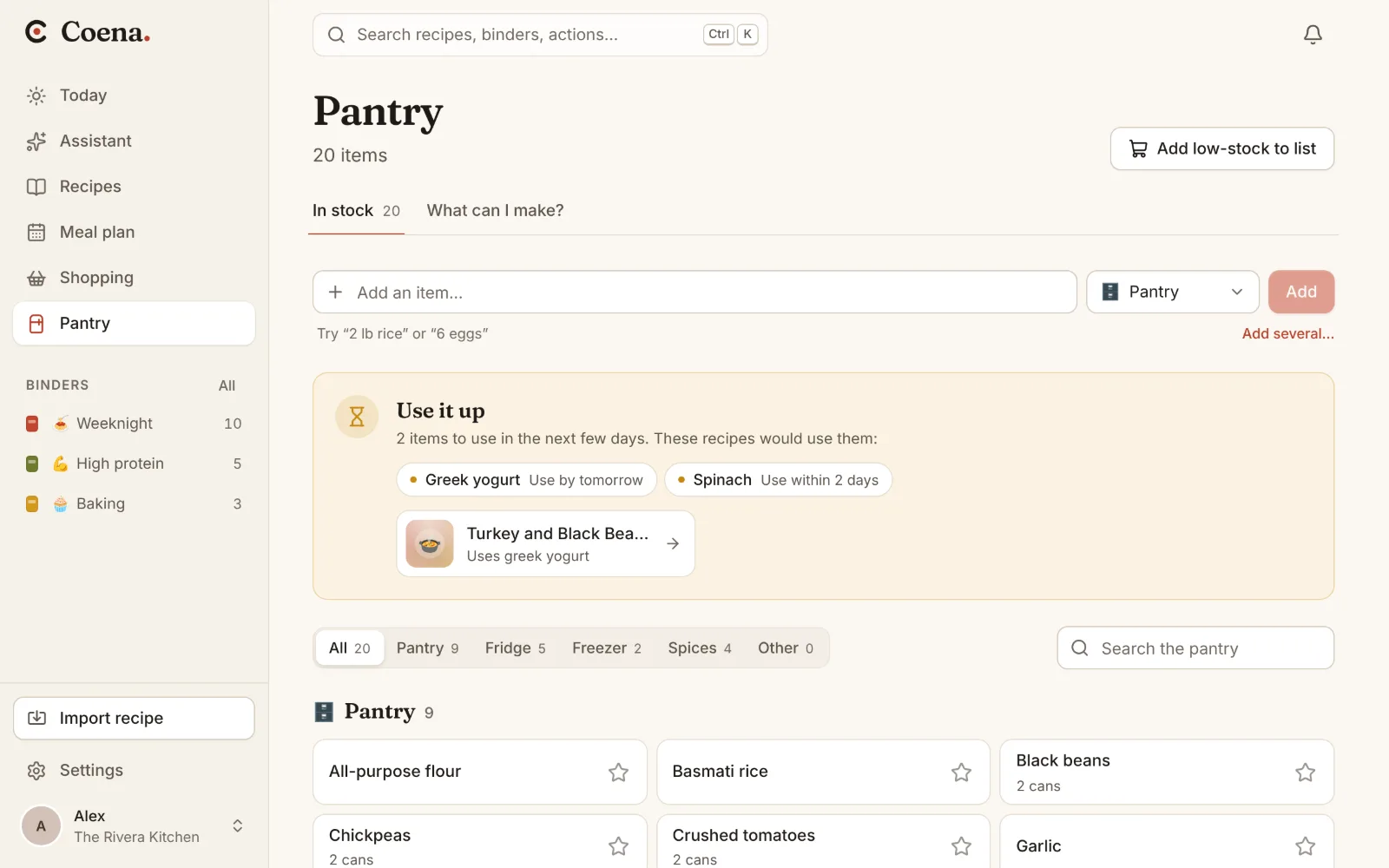Filter by Freezer items
This screenshot has height=868, width=1389.
[x=606, y=648]
